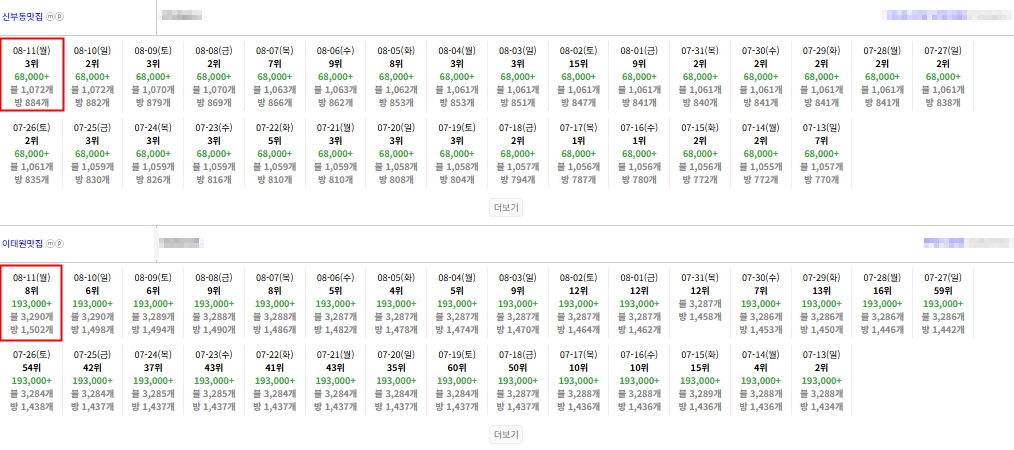Expand 이태원맛집 history with 더보기 button
The image size is (1014, 450).
tap(506, 434)
